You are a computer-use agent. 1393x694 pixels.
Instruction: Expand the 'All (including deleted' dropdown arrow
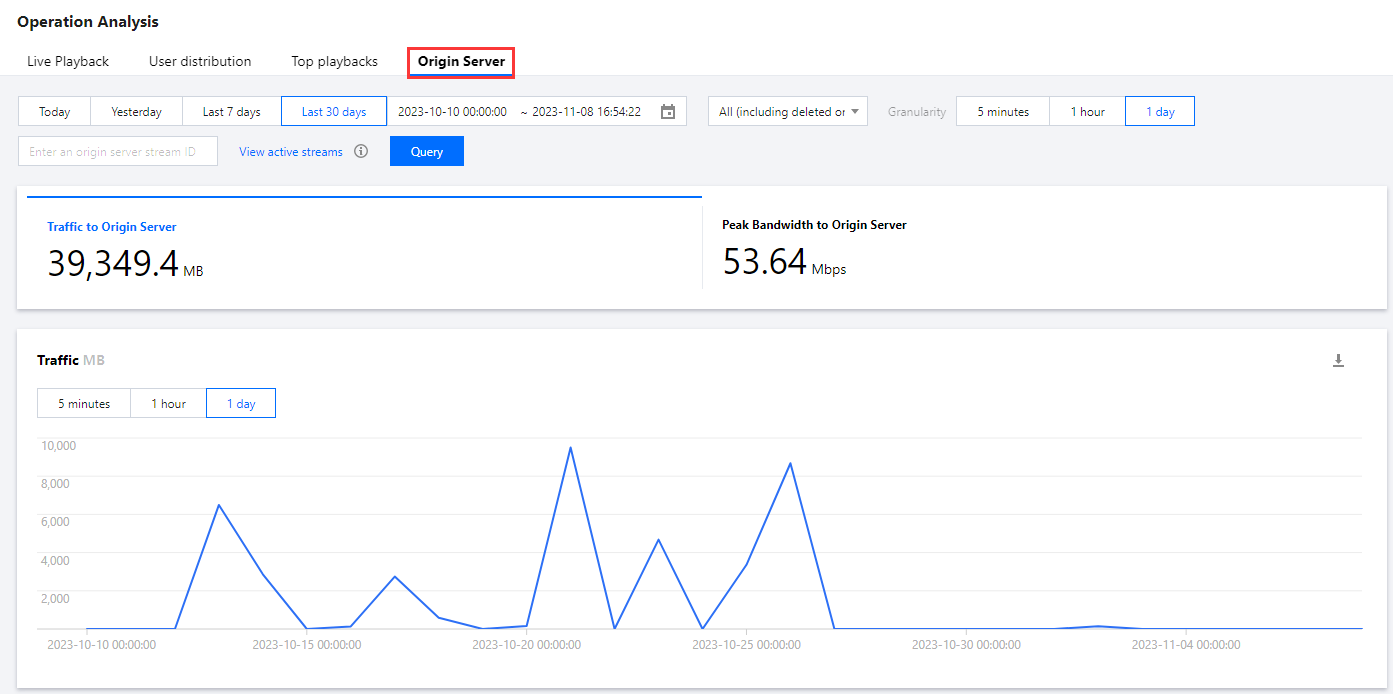point(855,112)
